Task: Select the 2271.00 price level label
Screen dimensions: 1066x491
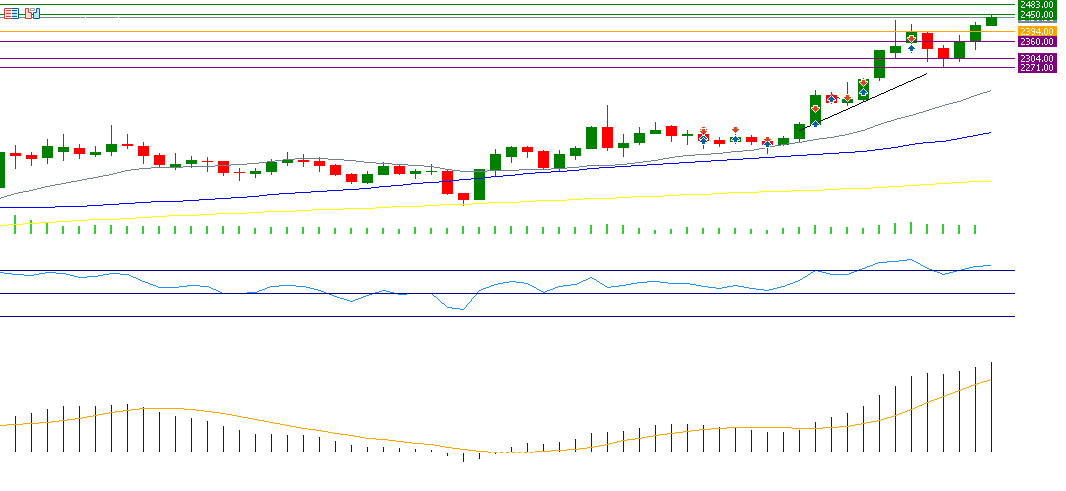Action: (x=1036, y=68)
